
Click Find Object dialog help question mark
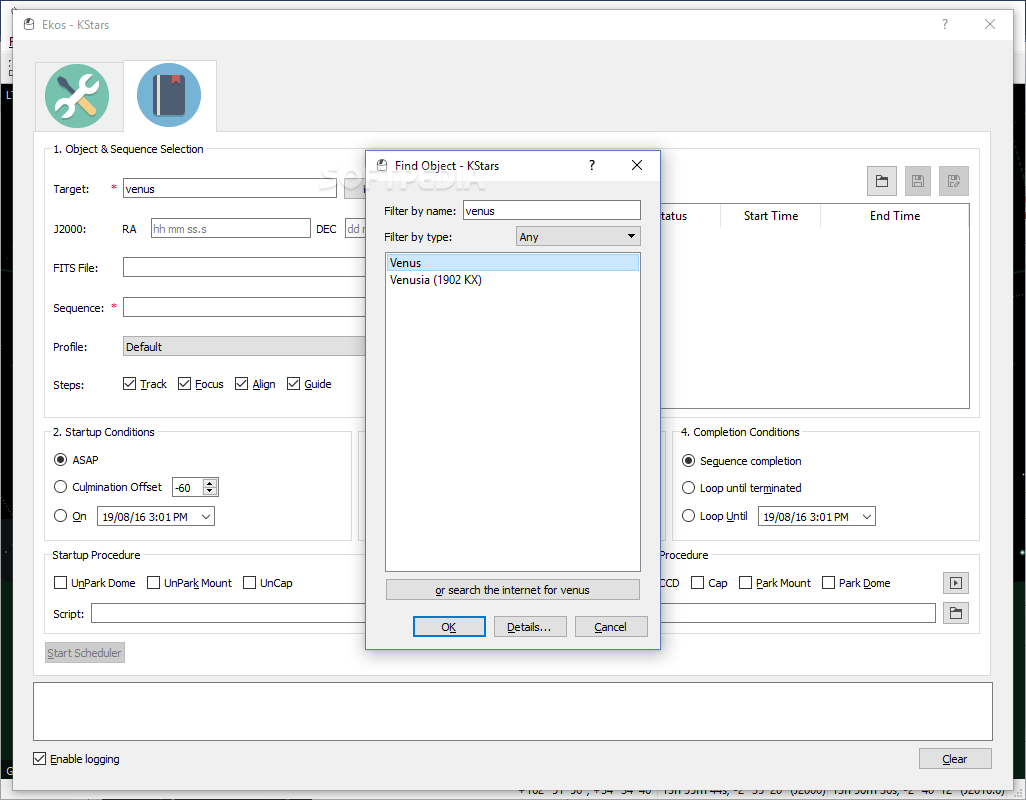pyautogui.click(x=592, y=165)
